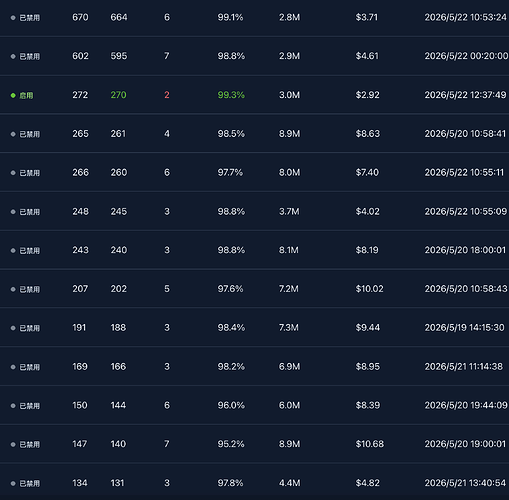
Task: Select the 98.5% success rate
Action: point(231,134)
